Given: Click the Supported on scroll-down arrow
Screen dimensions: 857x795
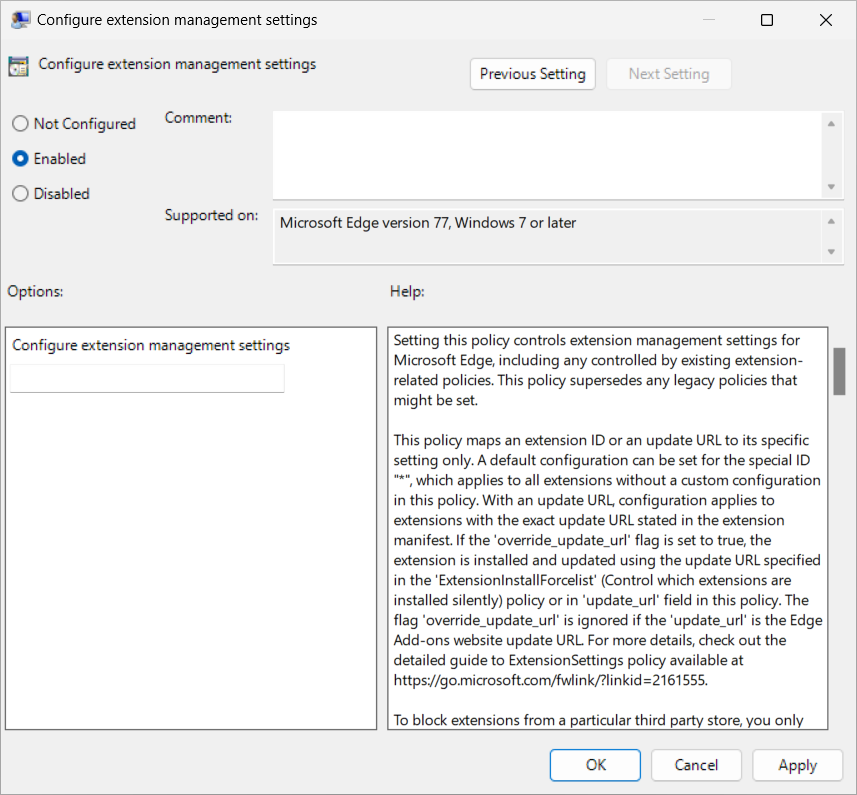Looking at the screenshot, I should click(832, 250).
